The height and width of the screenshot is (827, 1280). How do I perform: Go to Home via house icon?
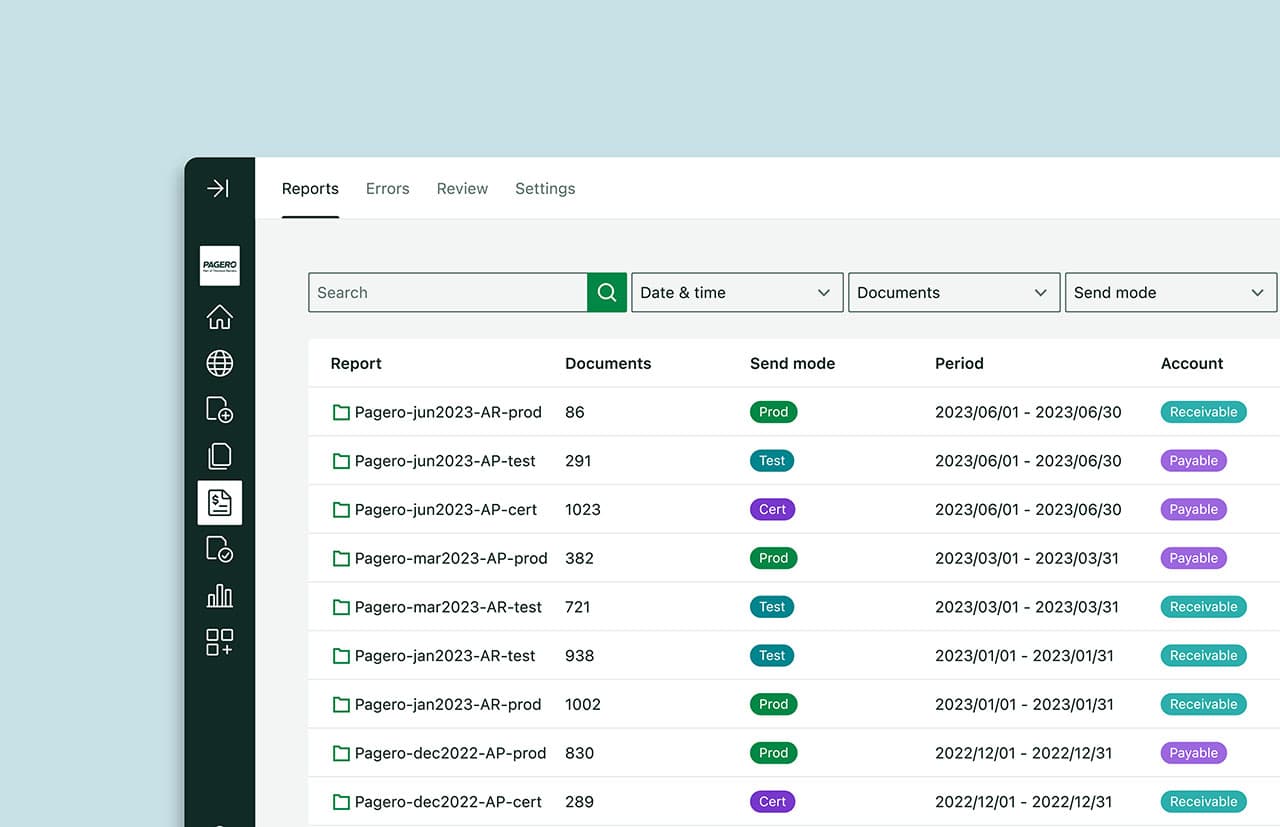[220, 317]
